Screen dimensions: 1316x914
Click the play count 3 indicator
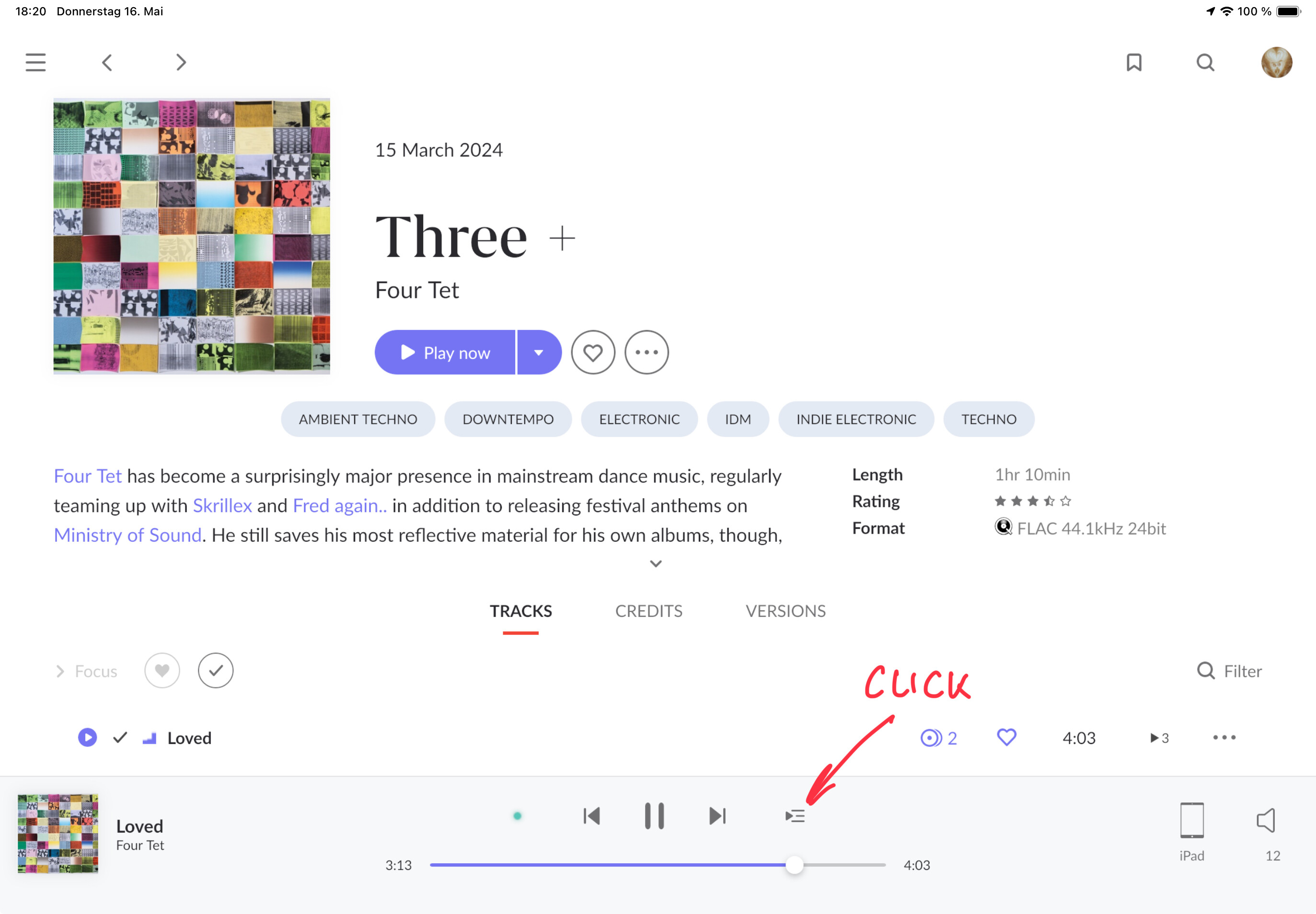(1159, 738)
